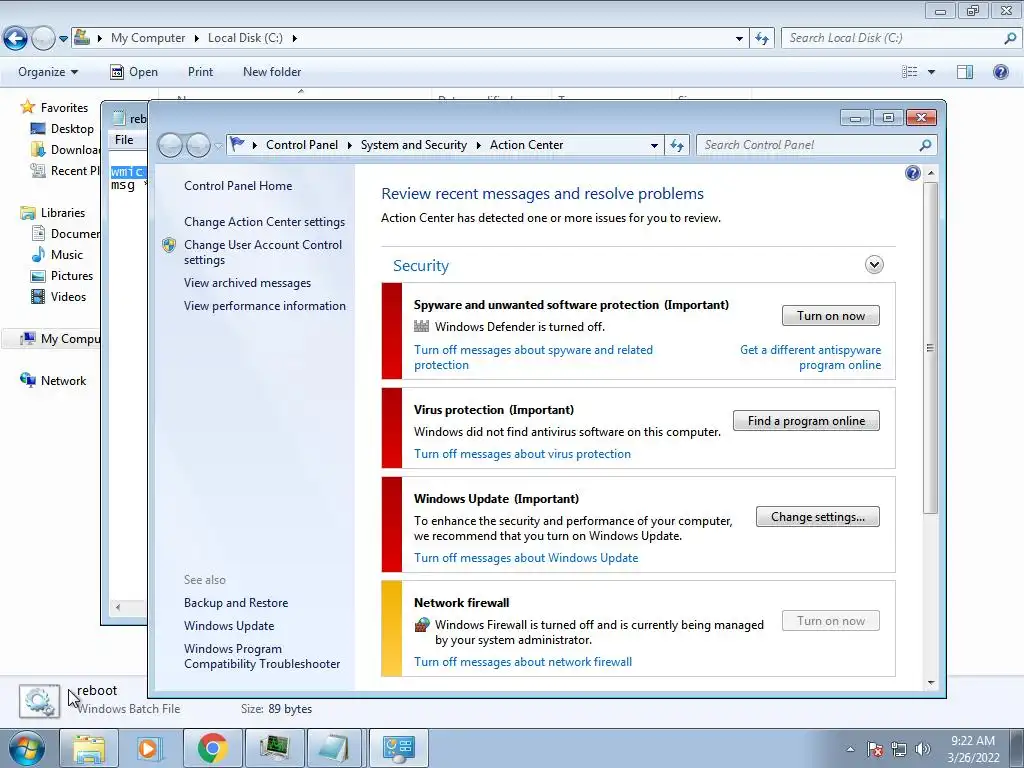Toggle the preview pane icon

pos(965,72)
